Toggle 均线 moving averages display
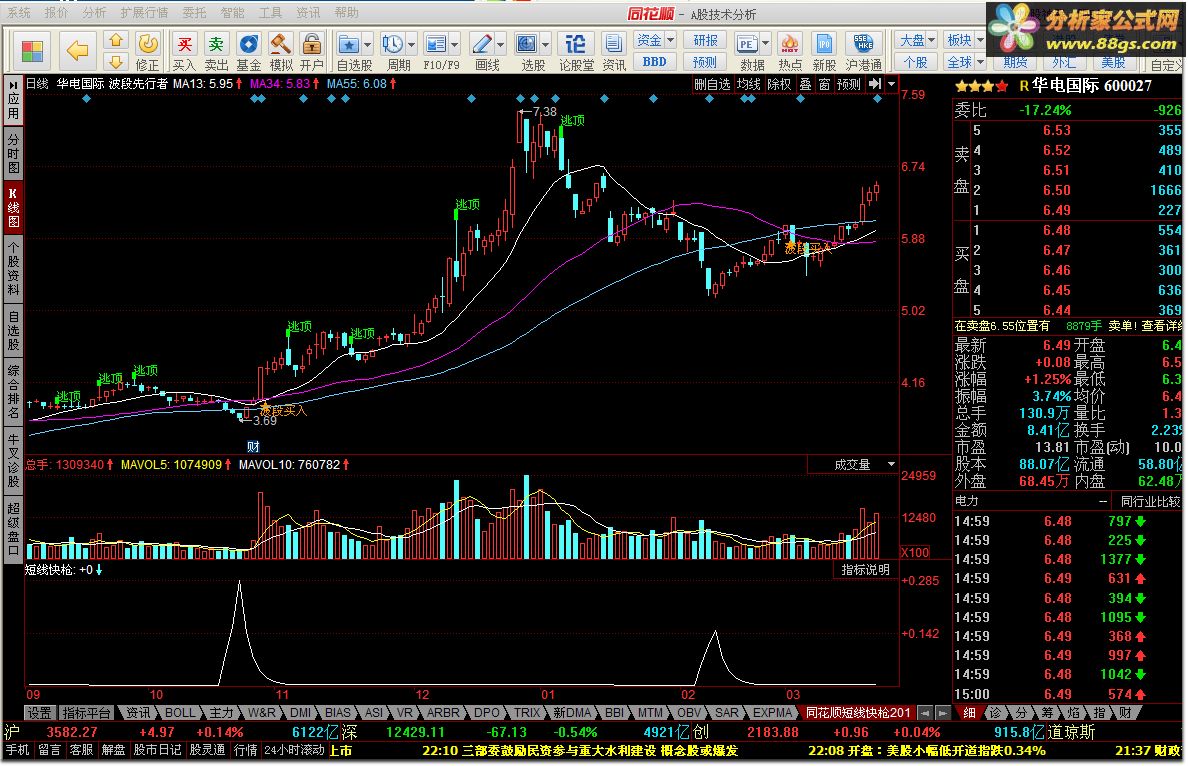 point(749,84)
